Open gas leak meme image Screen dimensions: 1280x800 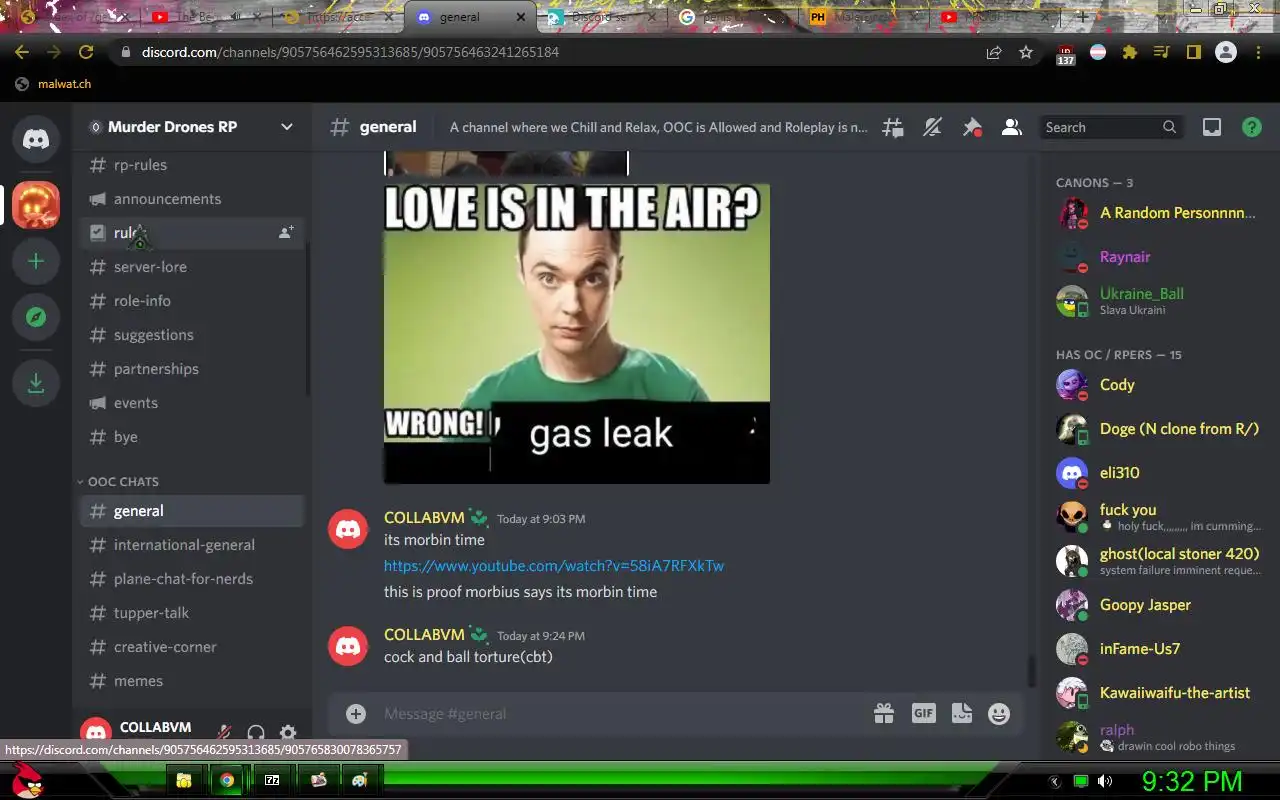point(577,333)
